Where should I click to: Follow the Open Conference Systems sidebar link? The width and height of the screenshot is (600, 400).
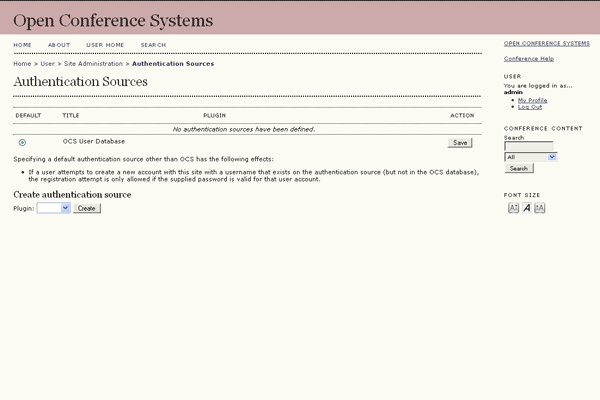click(546, 44)
